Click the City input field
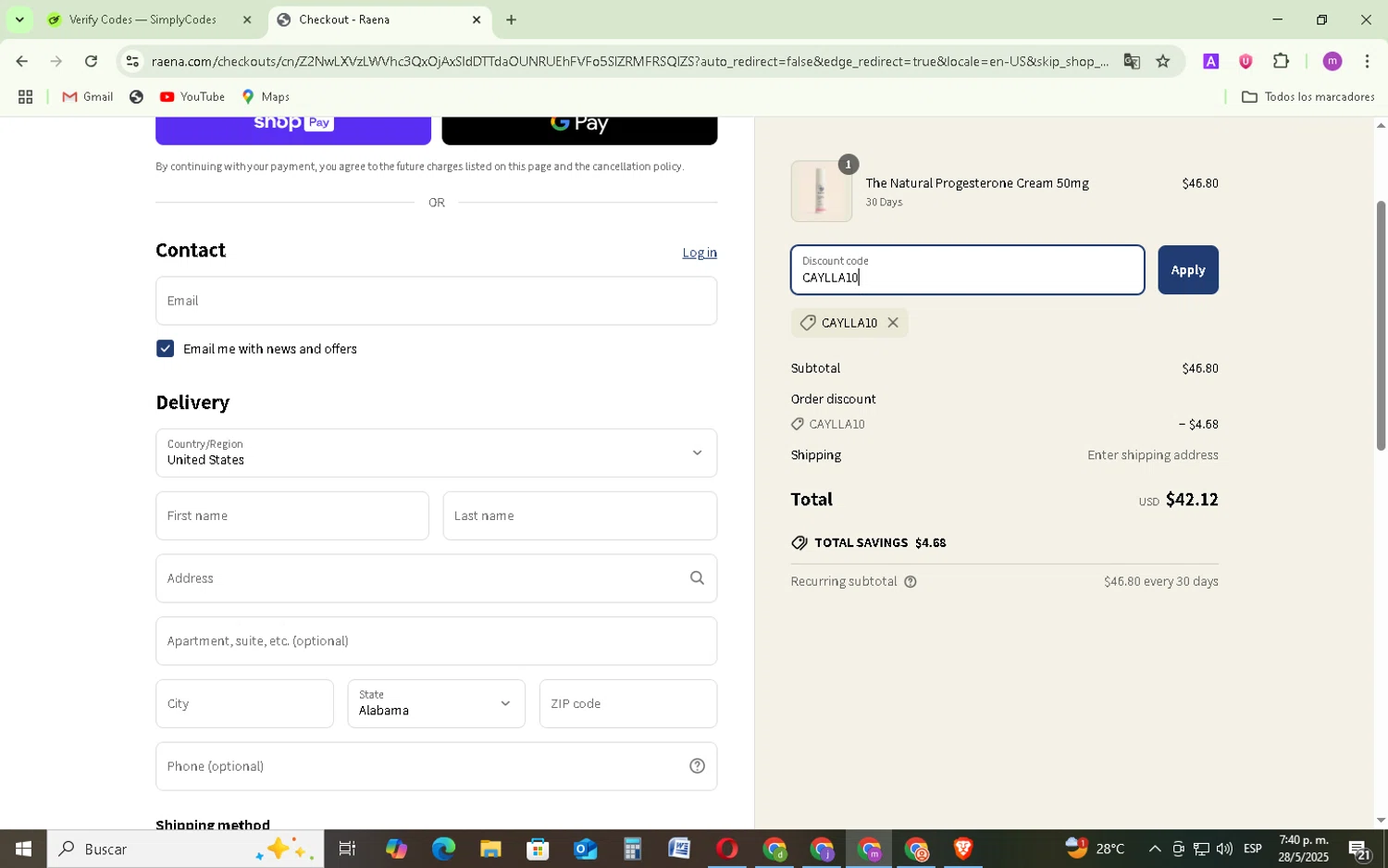 click(244, 704)
